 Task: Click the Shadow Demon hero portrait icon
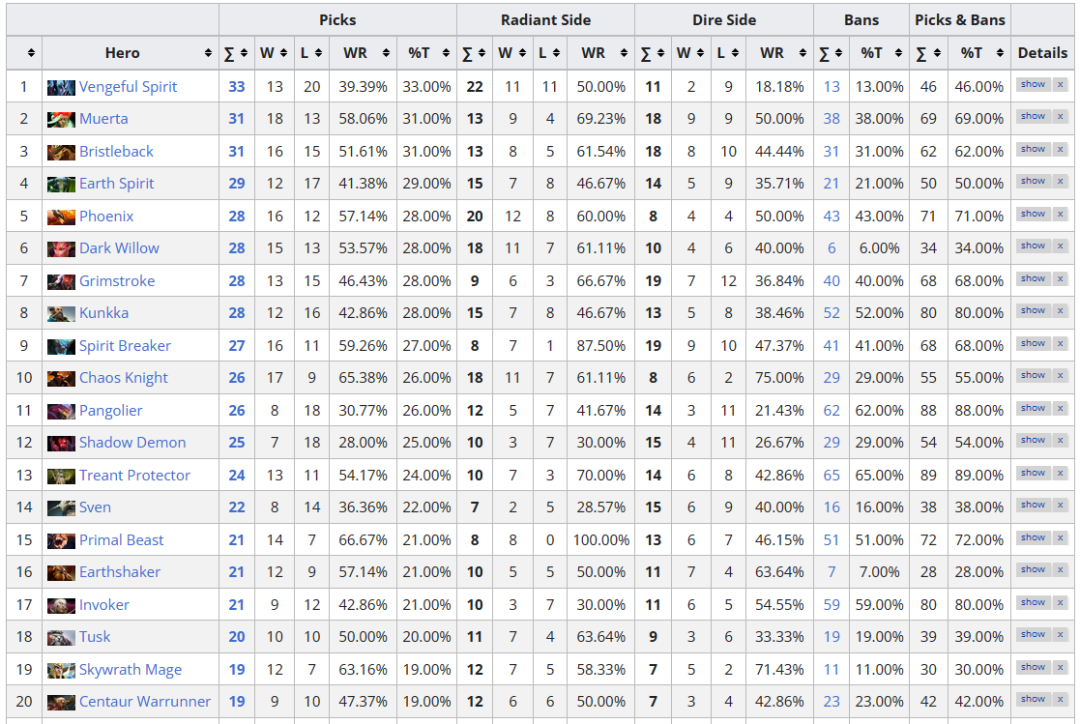tap(61, 443)
